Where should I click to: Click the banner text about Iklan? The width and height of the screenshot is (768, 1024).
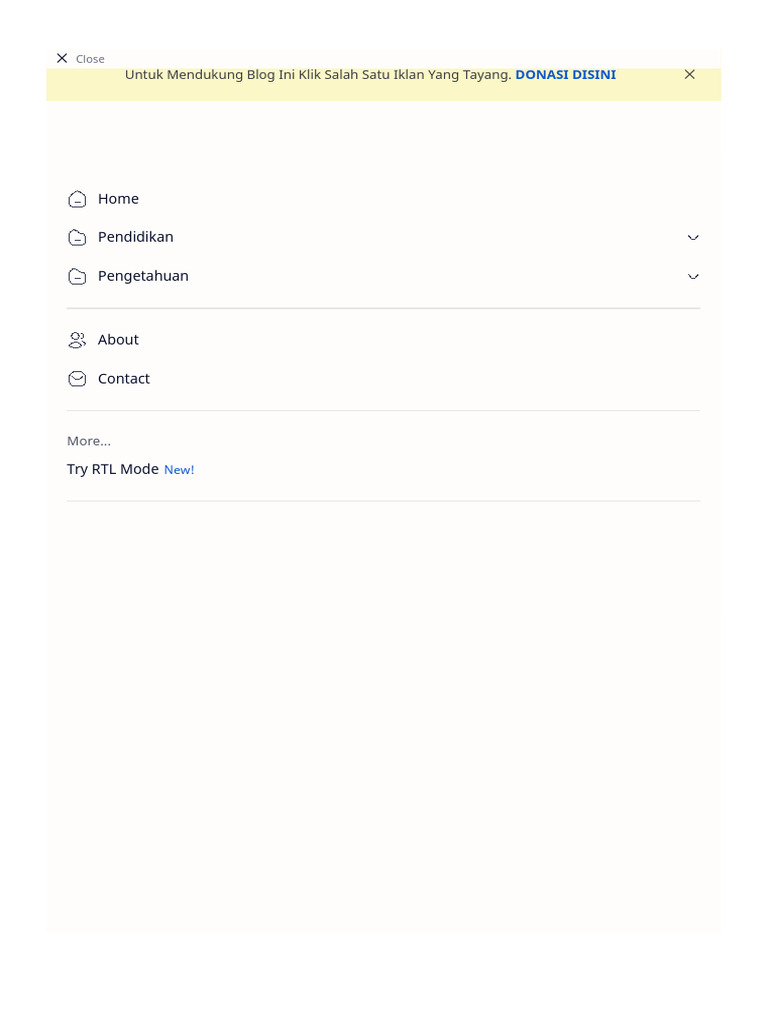(318, 75)
